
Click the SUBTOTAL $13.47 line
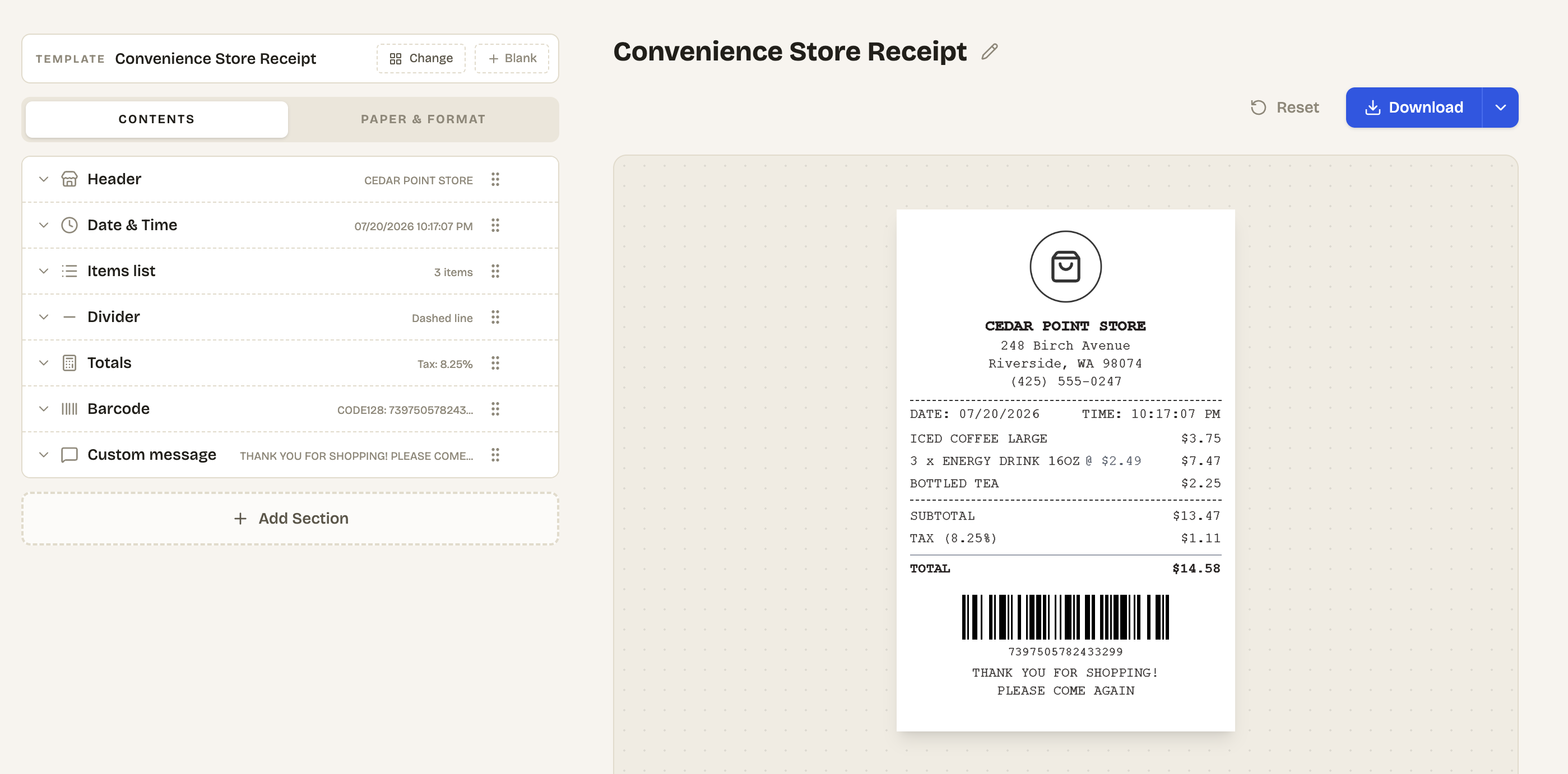1065,516
